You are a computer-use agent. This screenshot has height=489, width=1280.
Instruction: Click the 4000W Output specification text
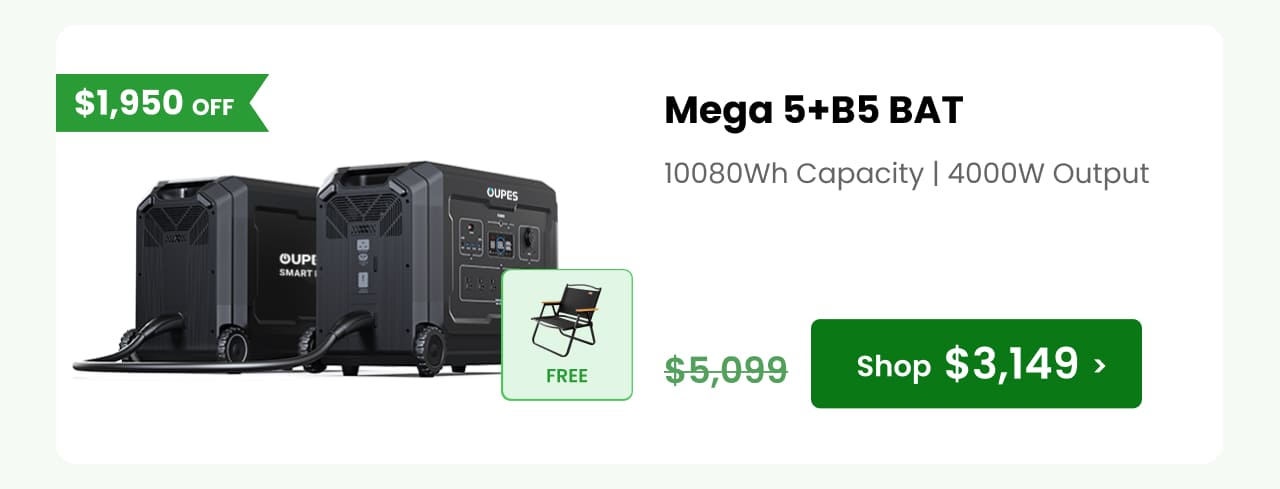tap(1048, 174)
